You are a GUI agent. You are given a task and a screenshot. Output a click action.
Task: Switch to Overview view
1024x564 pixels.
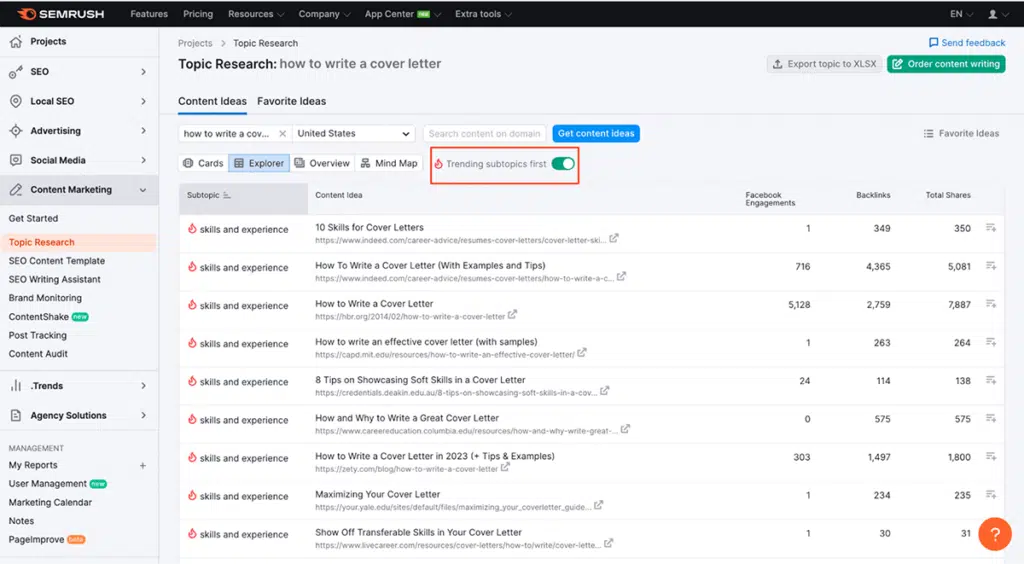(322, 163)
